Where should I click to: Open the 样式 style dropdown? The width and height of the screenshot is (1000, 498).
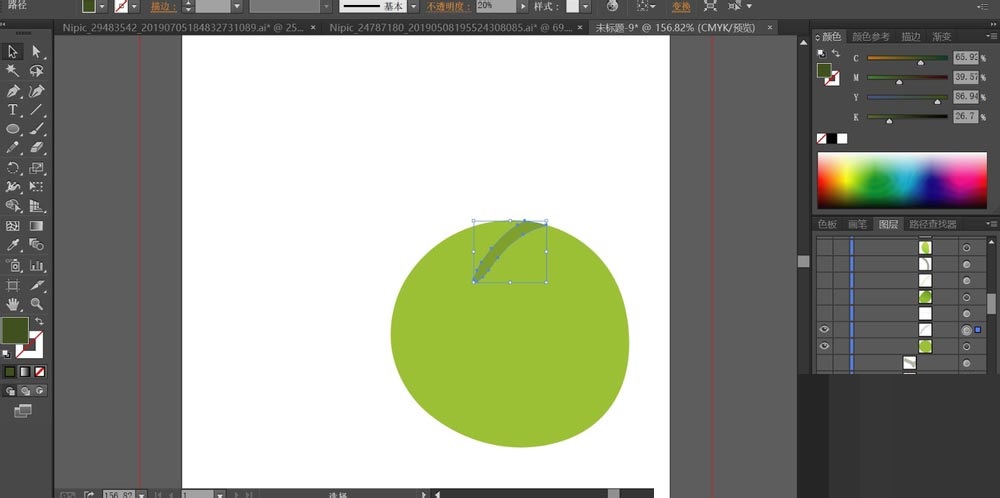[587, 6]
